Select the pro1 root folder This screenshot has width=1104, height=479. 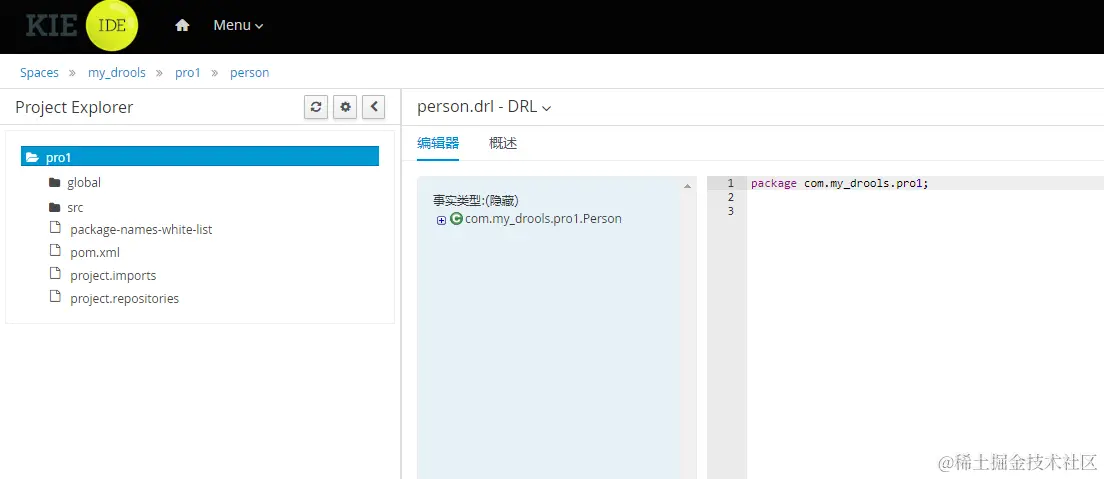200,156
